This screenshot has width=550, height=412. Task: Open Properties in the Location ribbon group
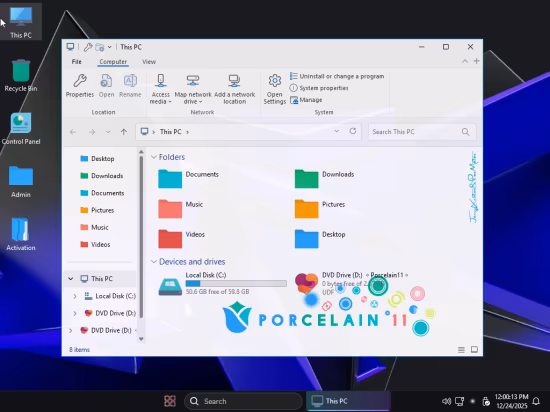80,86
